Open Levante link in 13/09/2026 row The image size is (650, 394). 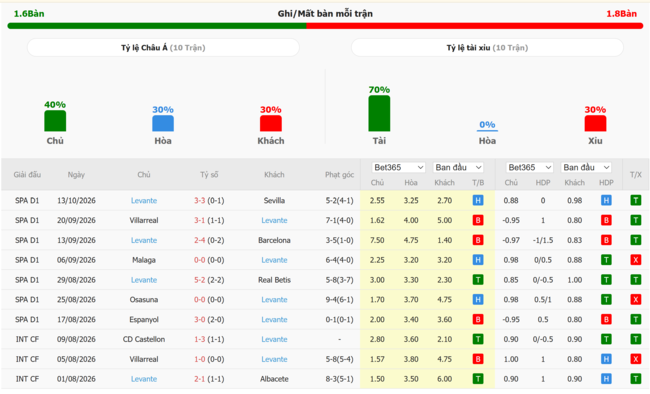tap(144, 241)
